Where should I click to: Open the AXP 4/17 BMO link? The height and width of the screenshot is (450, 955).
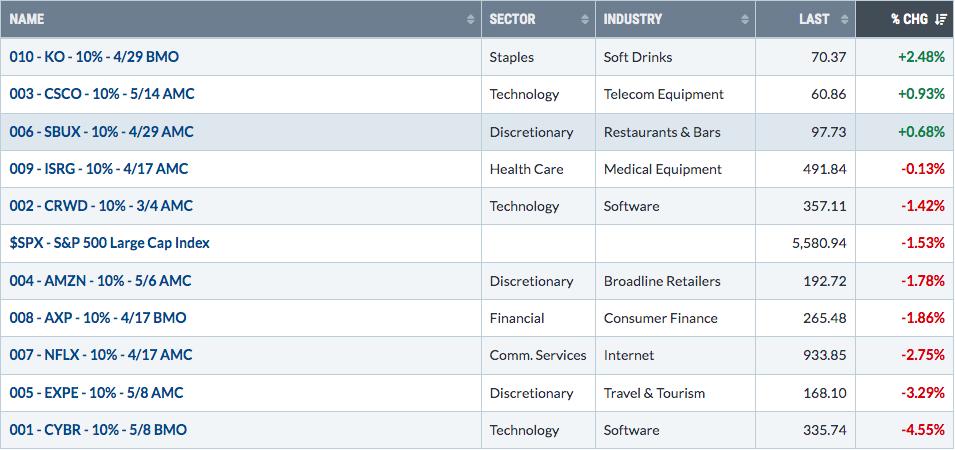97,318
